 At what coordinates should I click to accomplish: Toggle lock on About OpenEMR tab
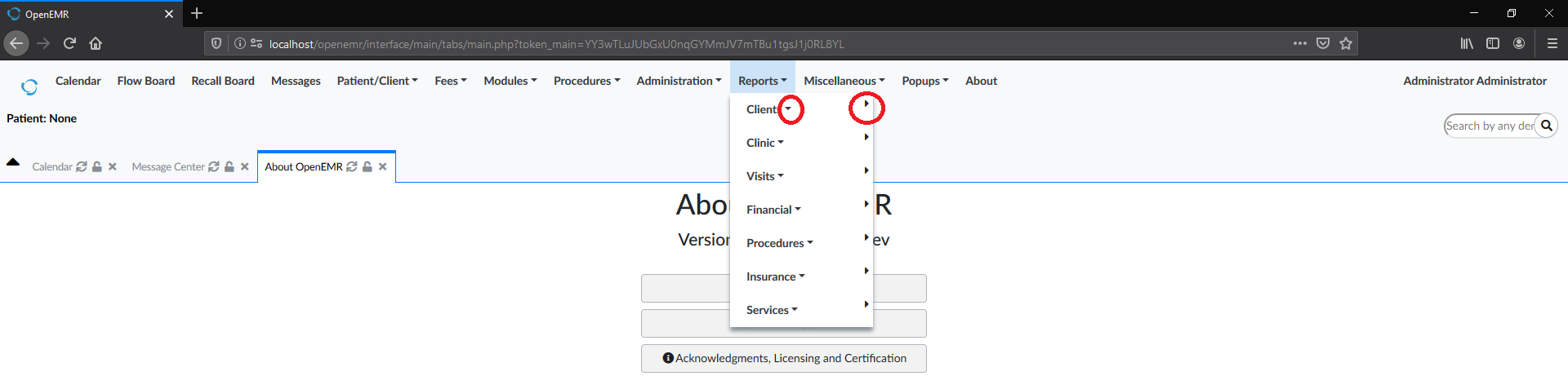(367, 166)
